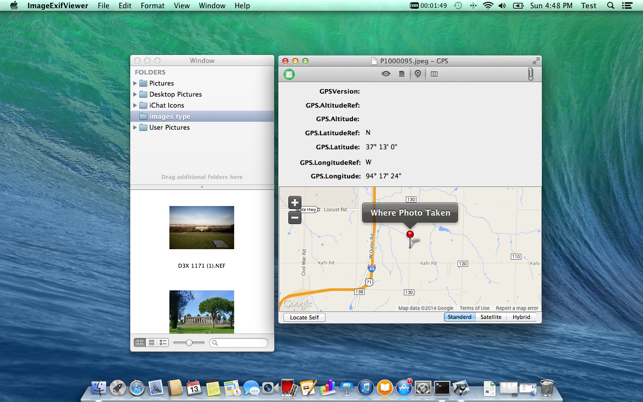Open the ImageExifViewer application menu
This screenshot has height=402, width=643.
click(x=58, y=6)
